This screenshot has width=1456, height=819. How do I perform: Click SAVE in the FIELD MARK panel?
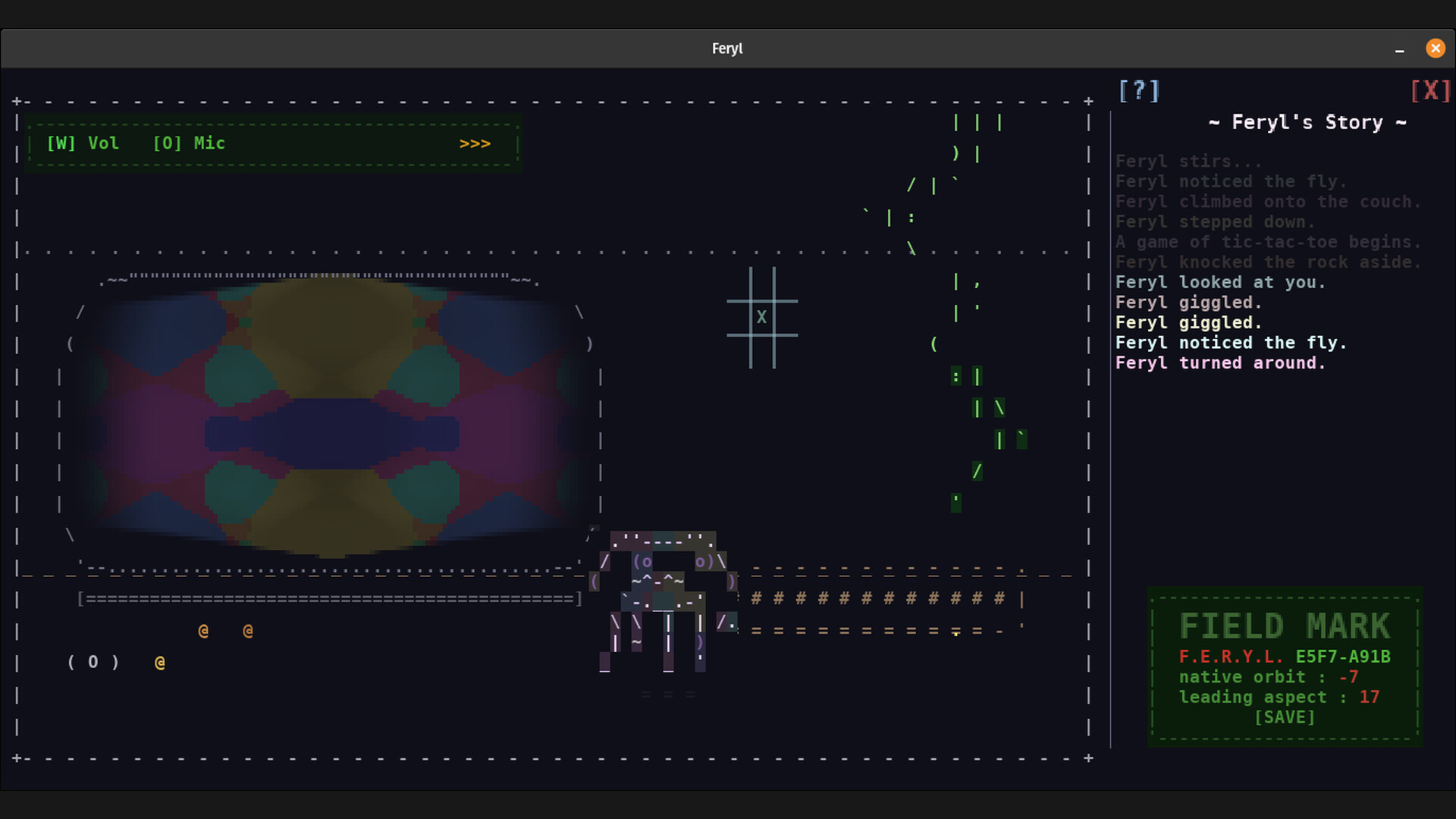coord(1285,717)
